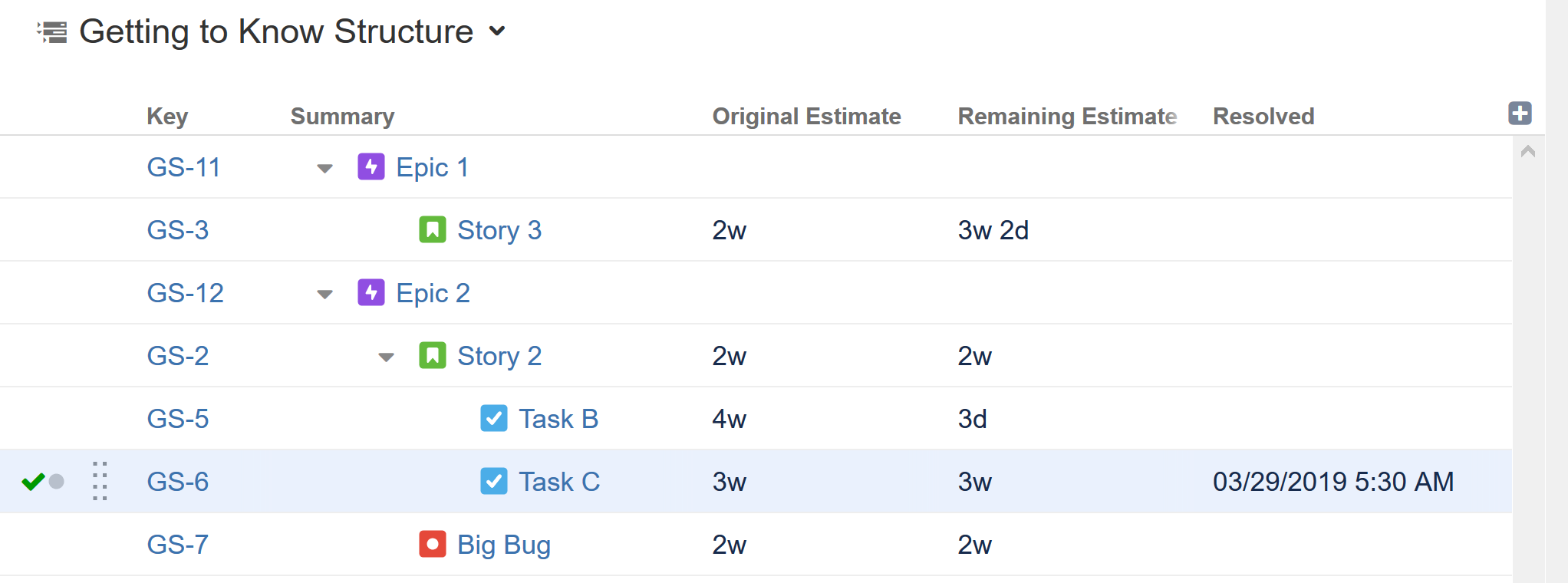
Task: Click the gray status dot next to GS-6
Action: pyautogui.click(x=57, y=482)
